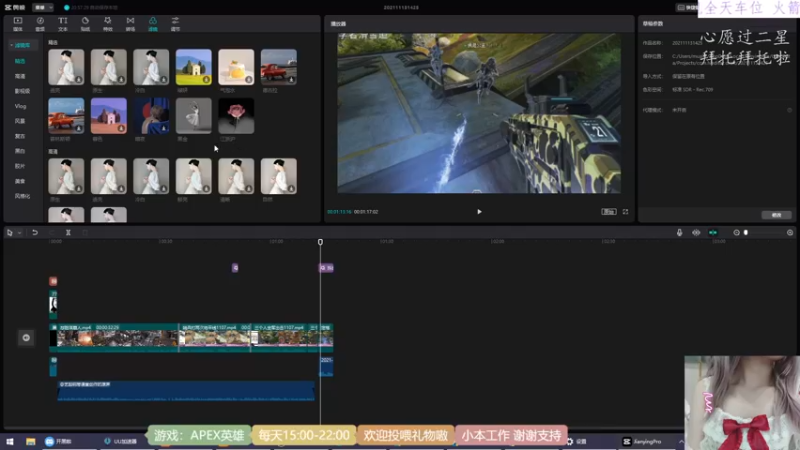Select the filter category directly above Vlog
800x450 pixels.
click(22, 91)
